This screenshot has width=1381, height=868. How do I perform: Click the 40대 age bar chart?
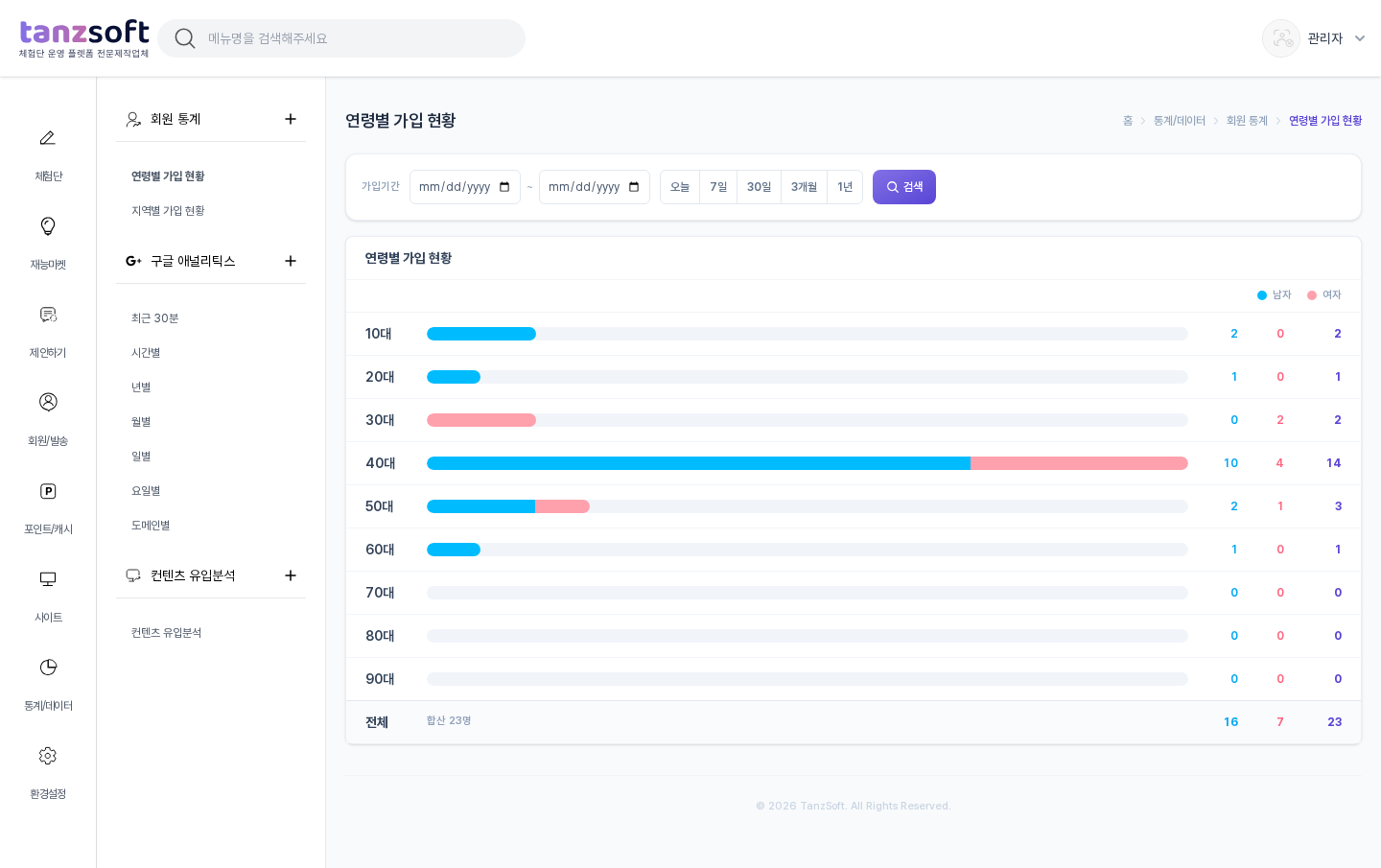pos(808,463)
